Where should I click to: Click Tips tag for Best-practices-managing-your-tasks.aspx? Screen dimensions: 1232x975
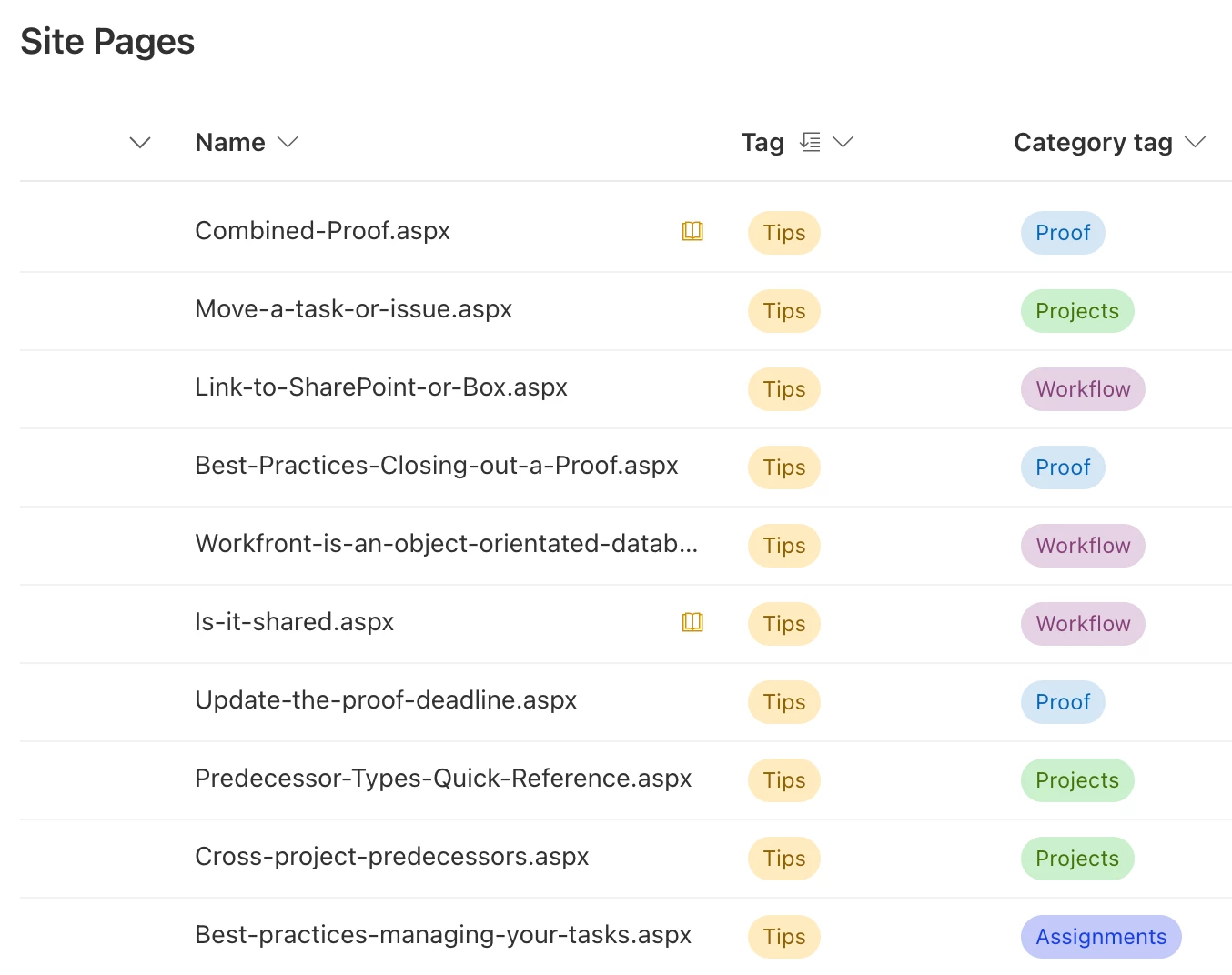click(x=783, y=937)
